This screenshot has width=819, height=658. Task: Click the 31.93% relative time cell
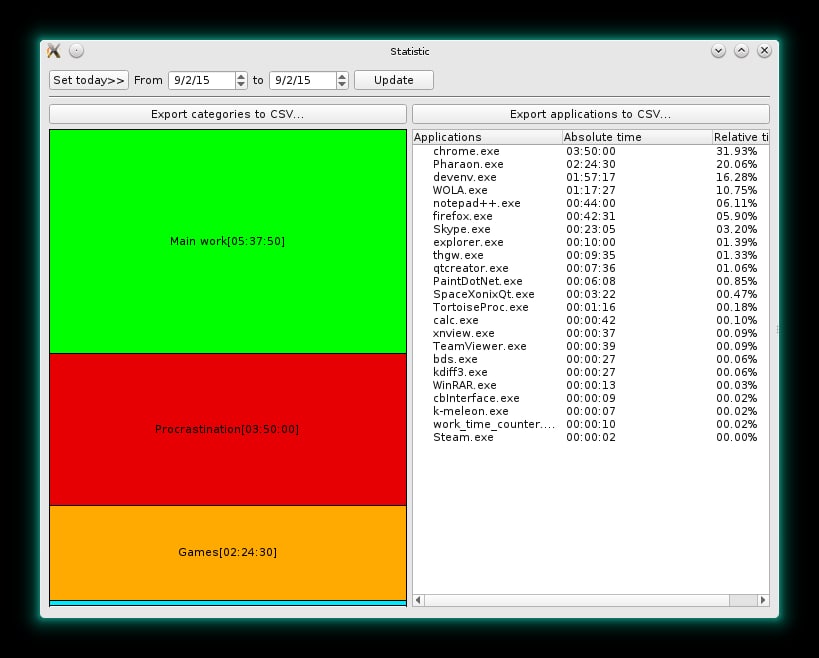coord(736,151)
